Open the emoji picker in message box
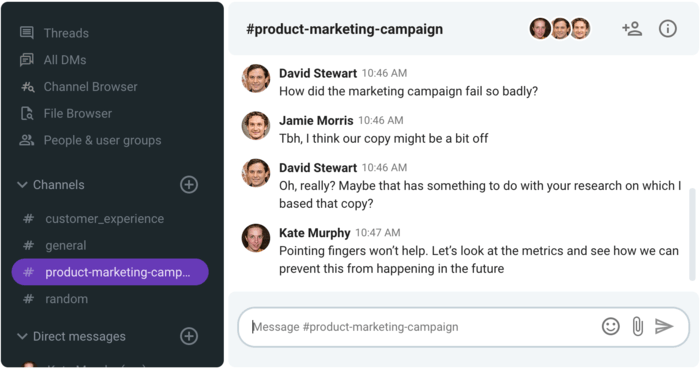 610,326
